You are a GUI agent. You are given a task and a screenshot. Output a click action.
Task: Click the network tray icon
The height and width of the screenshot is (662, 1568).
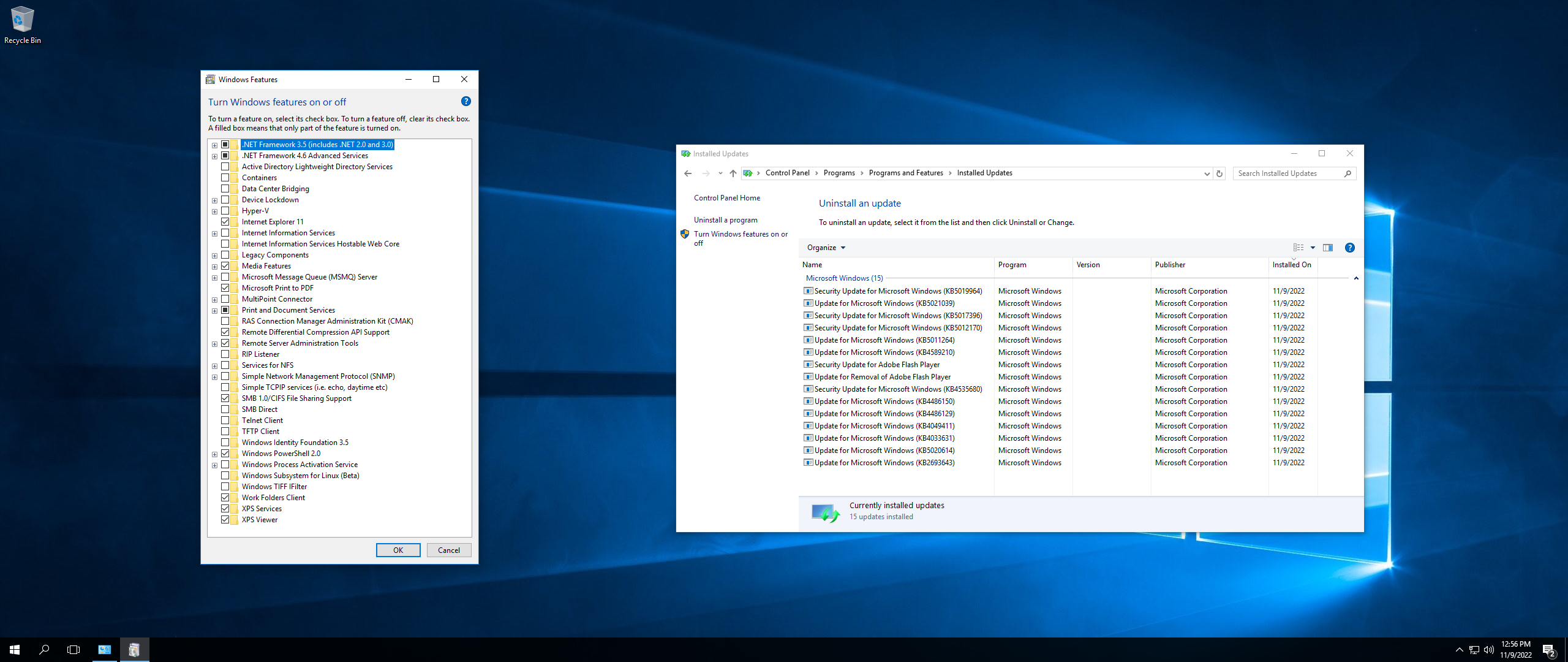click(1474, 650)
